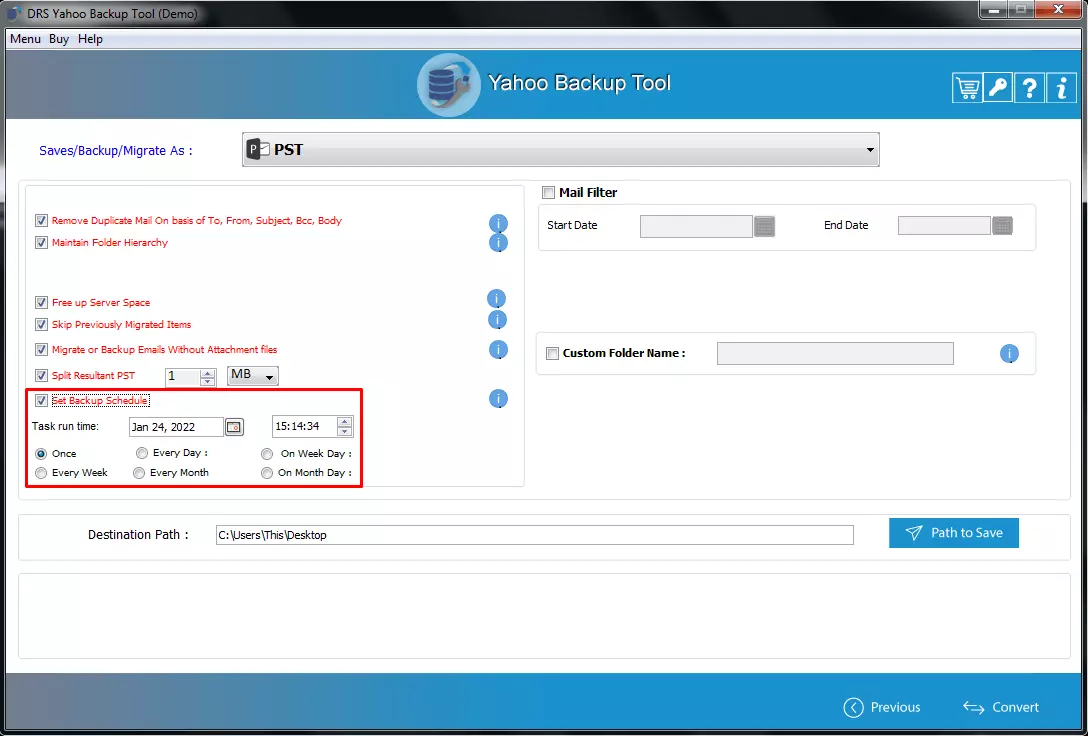Decrease the task run time value
This screenshot has height=736, width=1088.
click(x=344, y=431)
